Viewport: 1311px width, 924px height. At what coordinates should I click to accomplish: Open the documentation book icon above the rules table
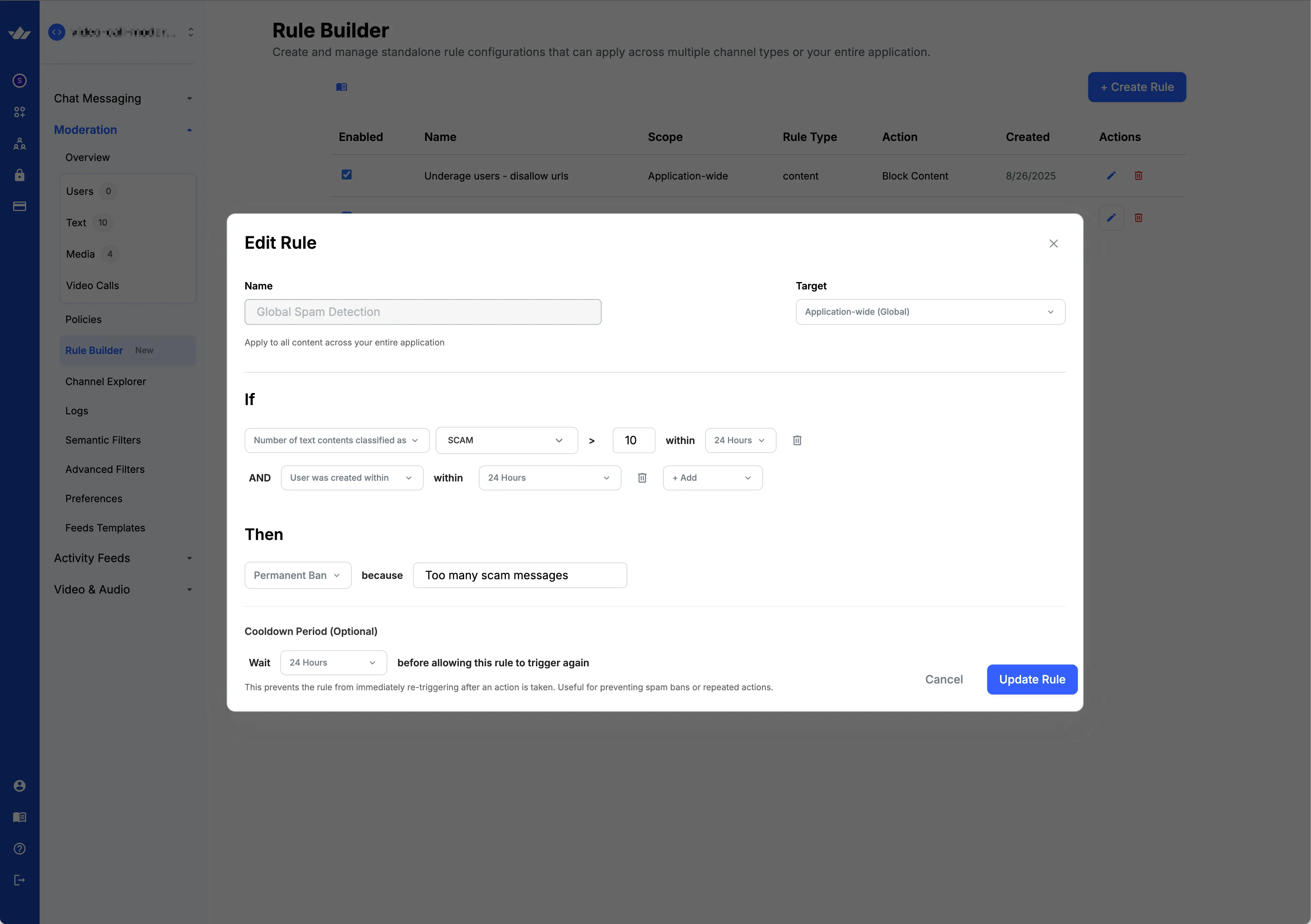[x=341, y=87]
